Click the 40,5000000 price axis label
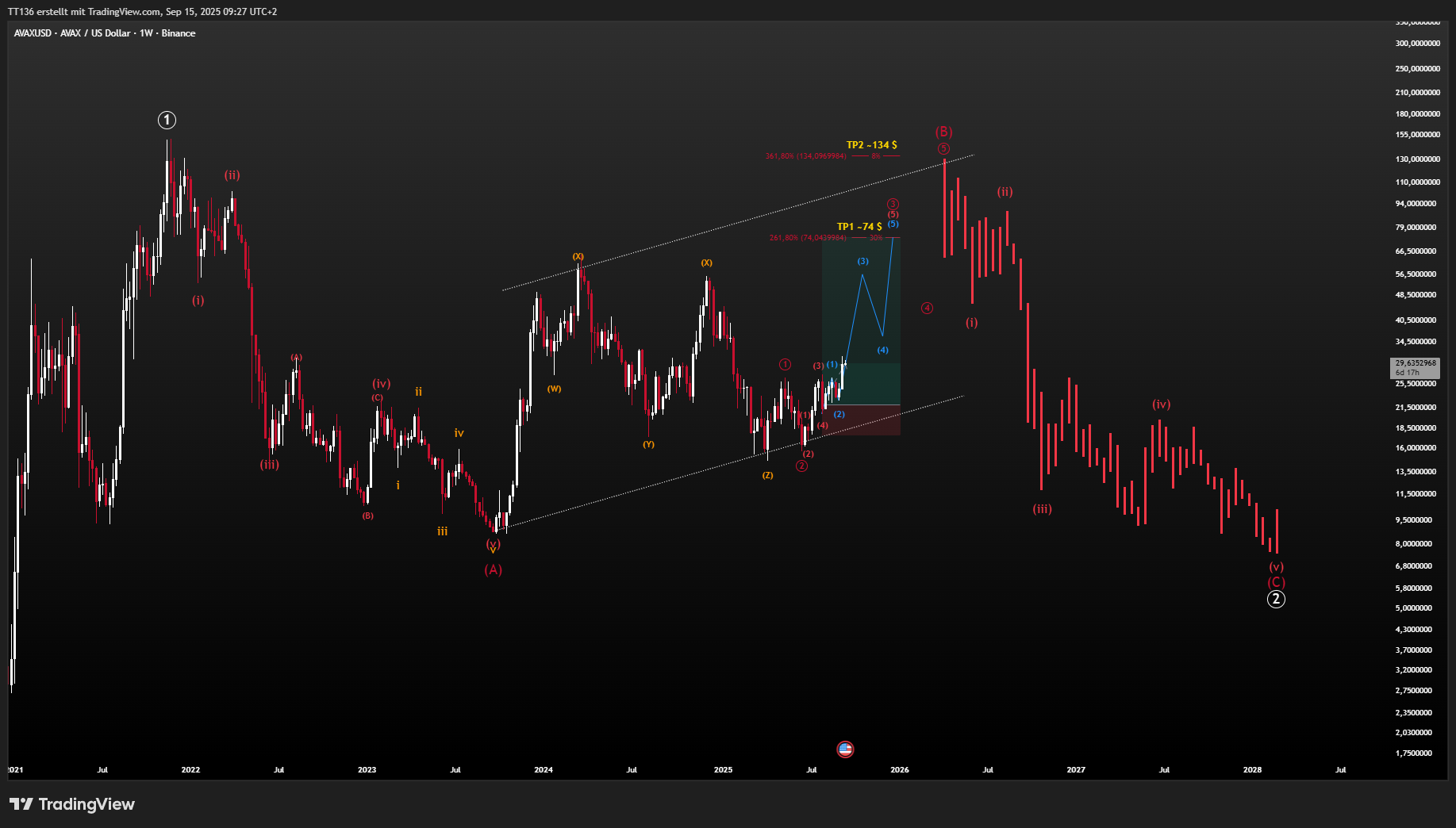Screen dimensions: 1456x828 pyautogui.click(x=1416, y=320)
